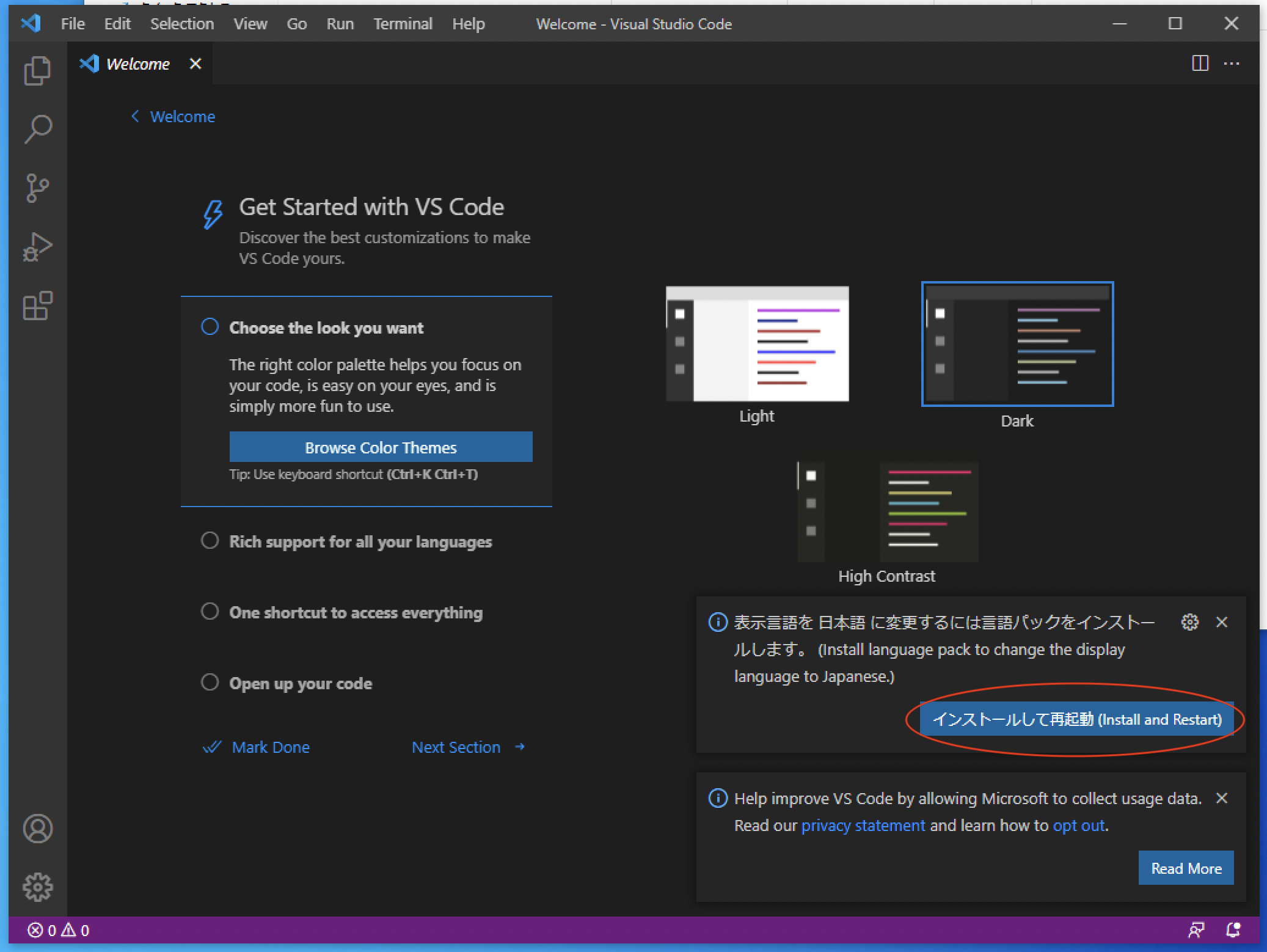Click the back chevron next to Welcome

click(135, 116)
